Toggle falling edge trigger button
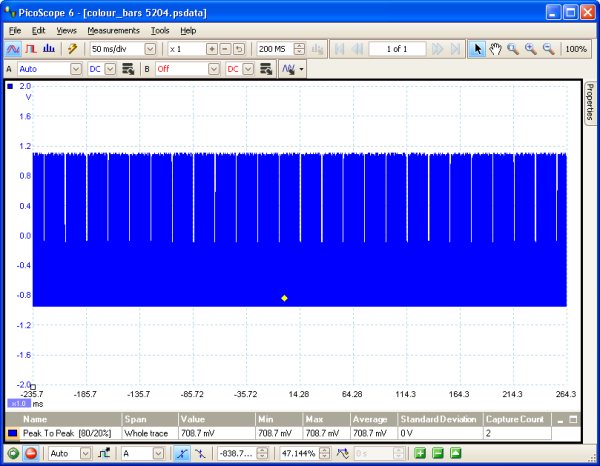 (200, 454)
